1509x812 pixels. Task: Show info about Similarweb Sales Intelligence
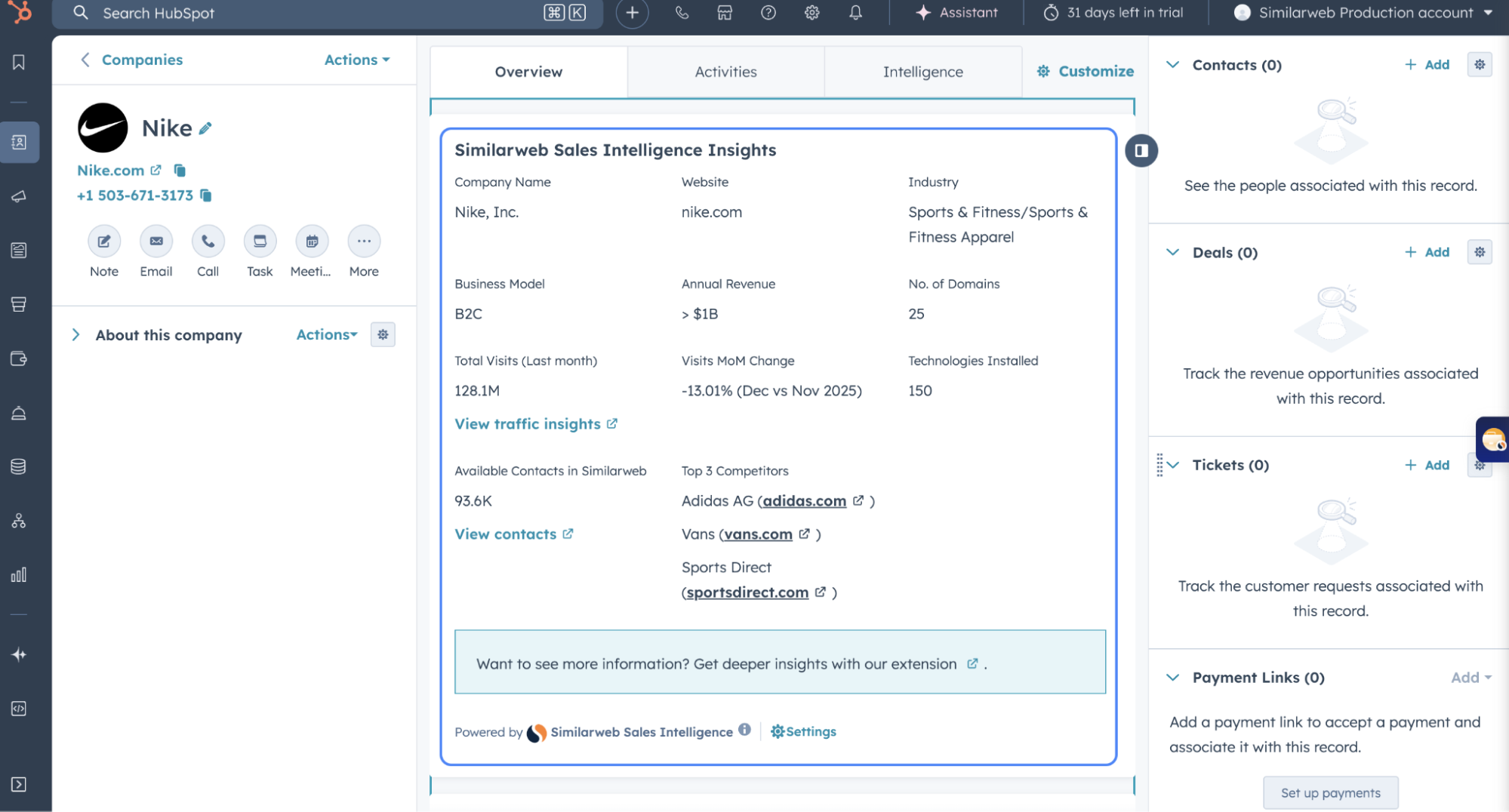point(744,729)
